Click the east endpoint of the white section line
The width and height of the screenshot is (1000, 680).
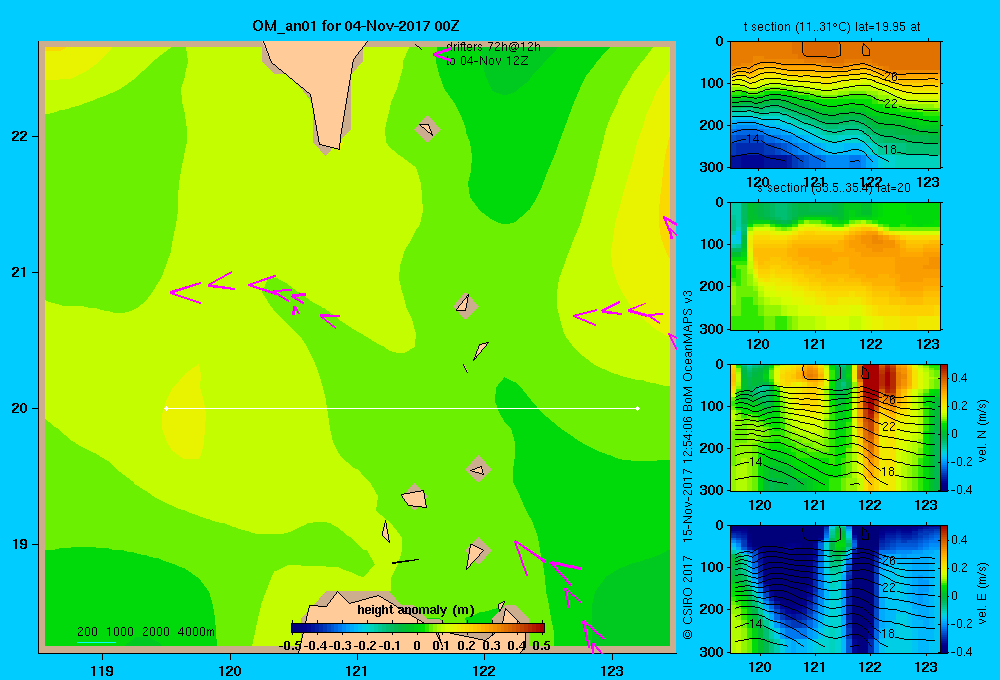(x=638, y=408)
